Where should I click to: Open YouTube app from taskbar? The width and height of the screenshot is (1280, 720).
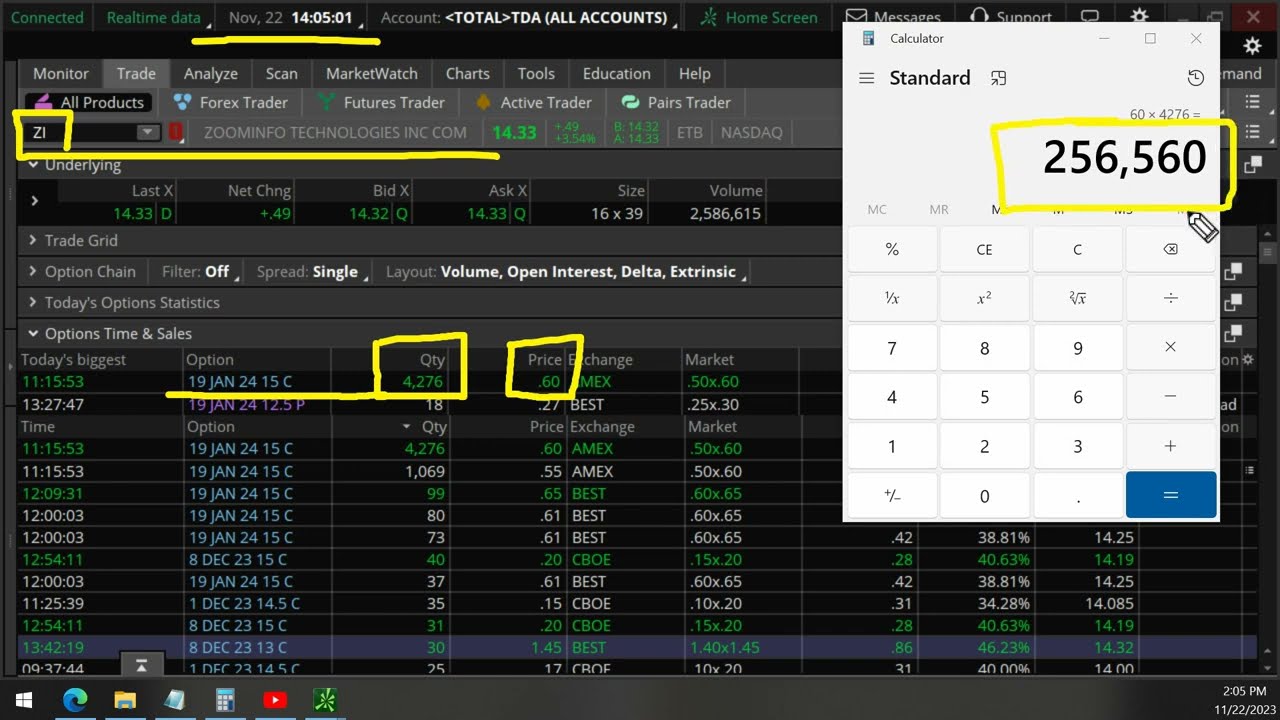275,700
